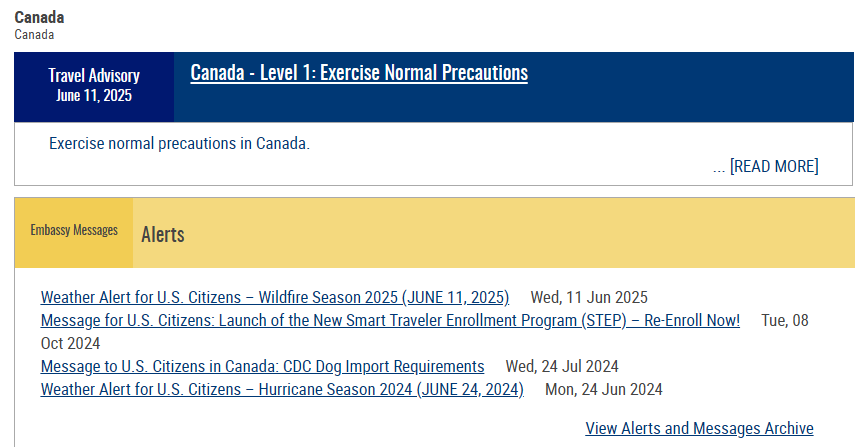Click the smaller Canada subtitle text
855x447 pixels.
(34, 34)
